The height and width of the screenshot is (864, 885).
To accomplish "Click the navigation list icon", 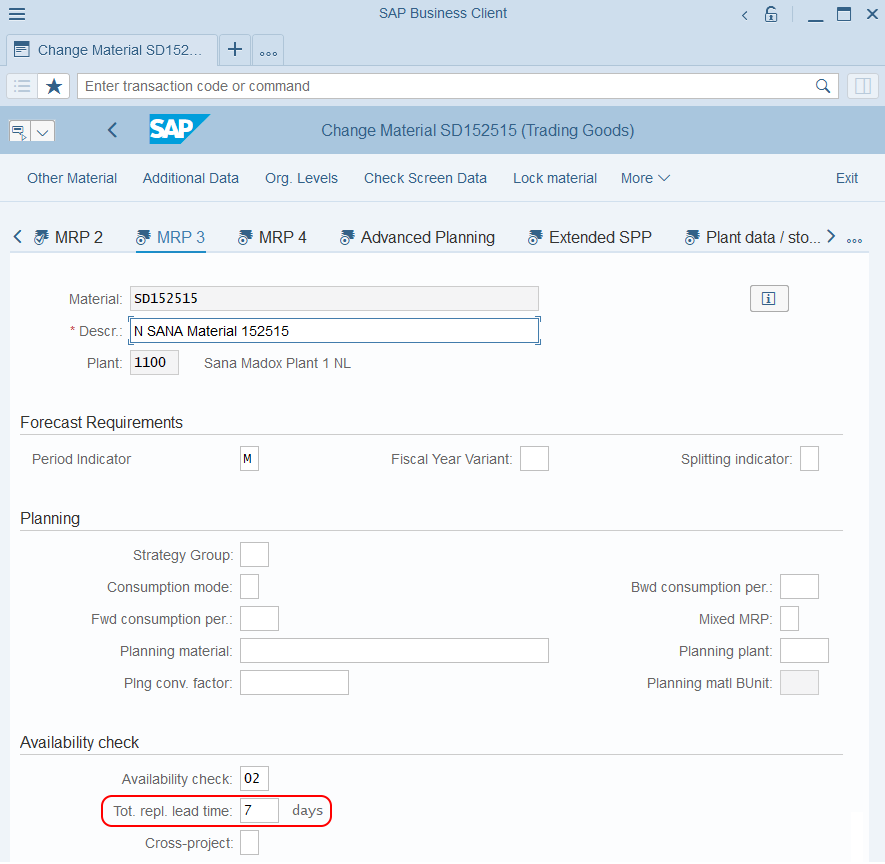I will [x=22, y=86].
